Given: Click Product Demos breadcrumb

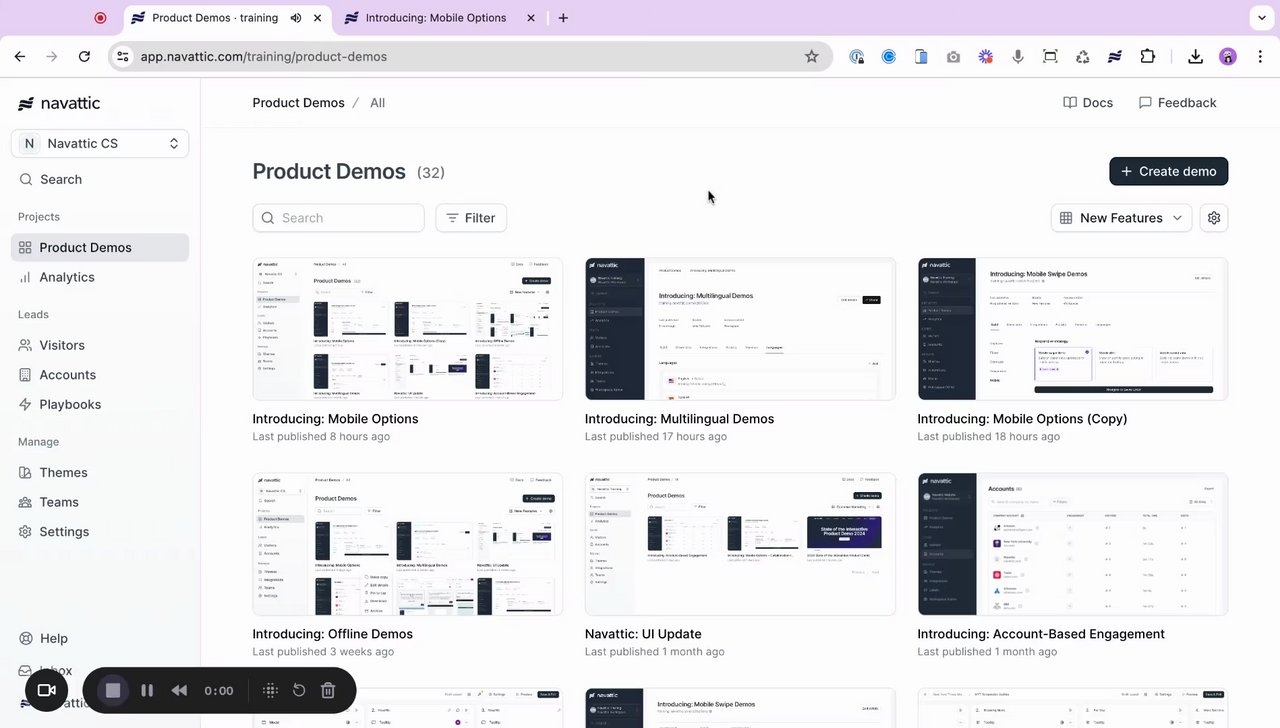Looking at the screenshot, I should 298,103.
